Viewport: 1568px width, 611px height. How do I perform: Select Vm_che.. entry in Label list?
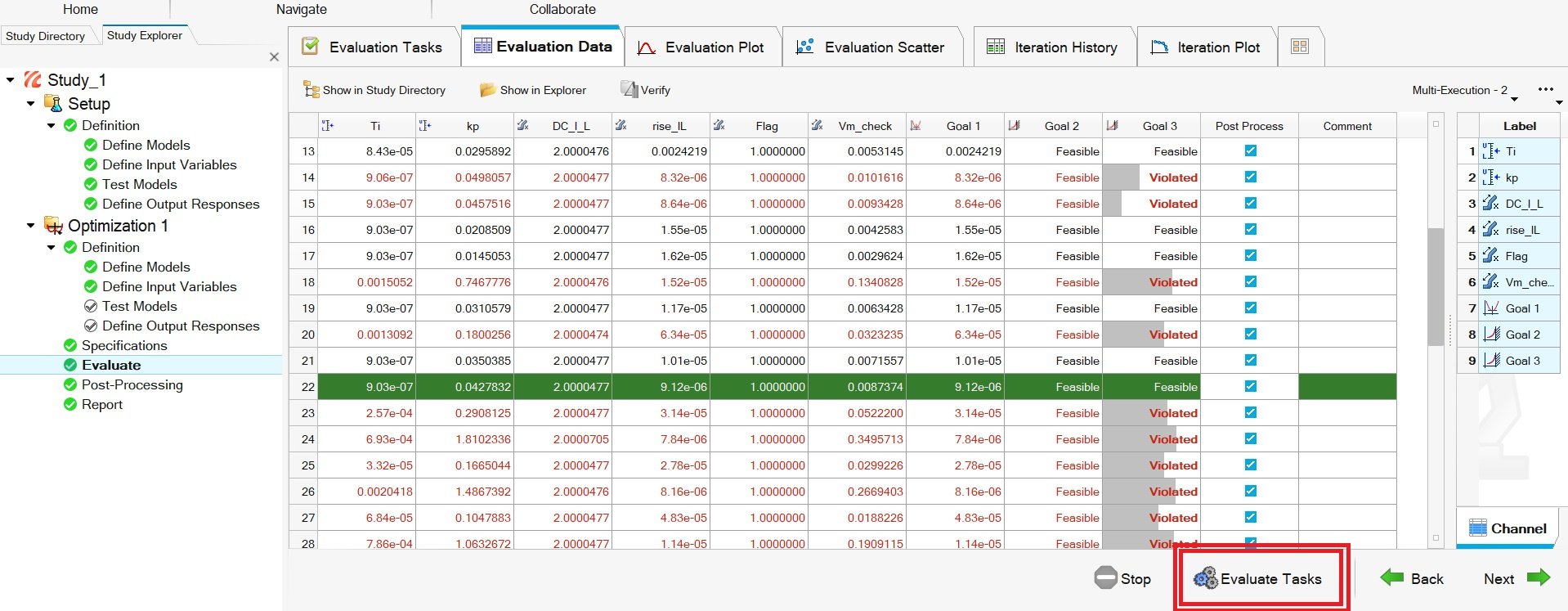(x=1520, y=282)
